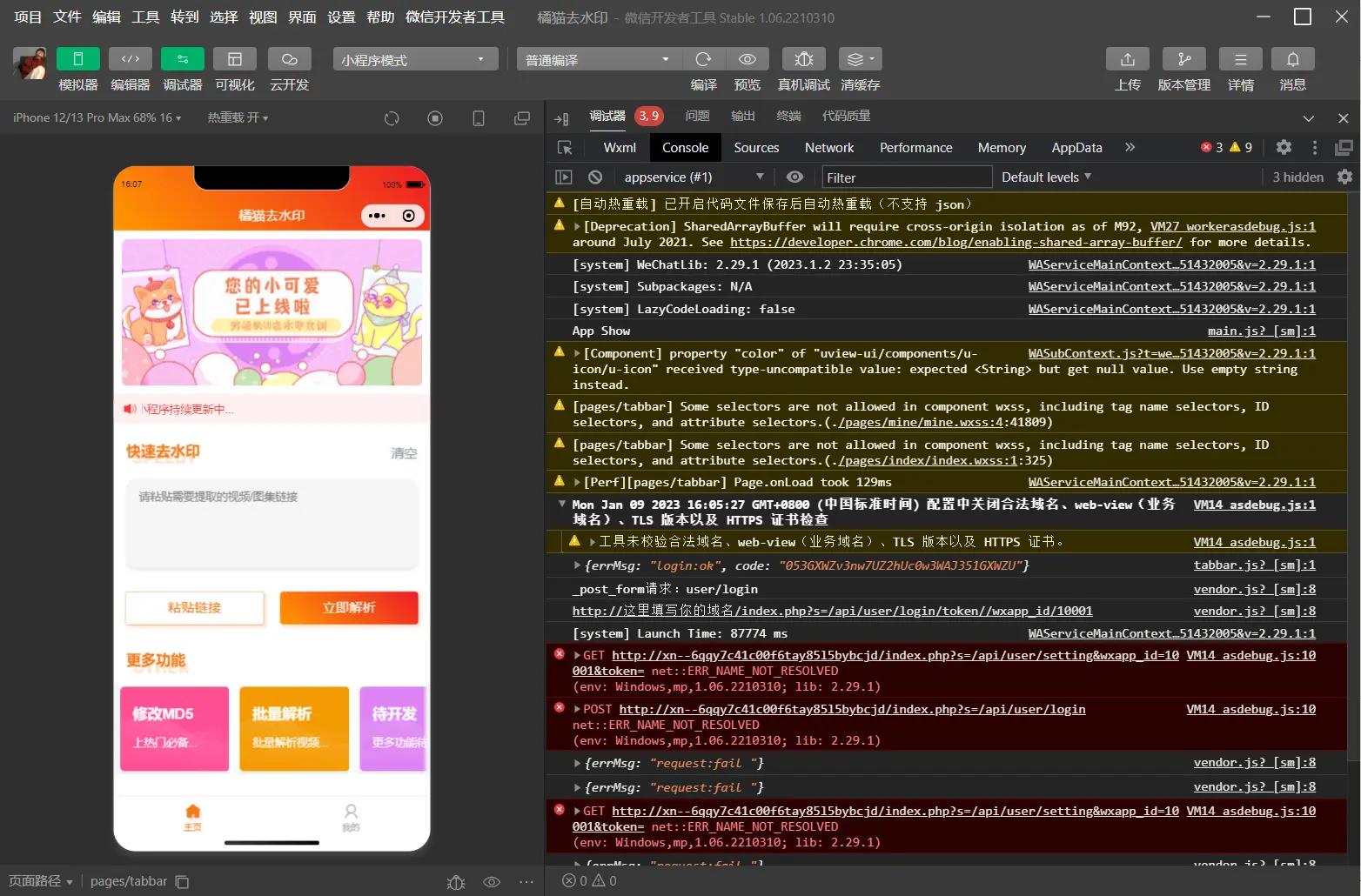
Task: Open the mini program mode dropdown
Action: click(414, 59)
